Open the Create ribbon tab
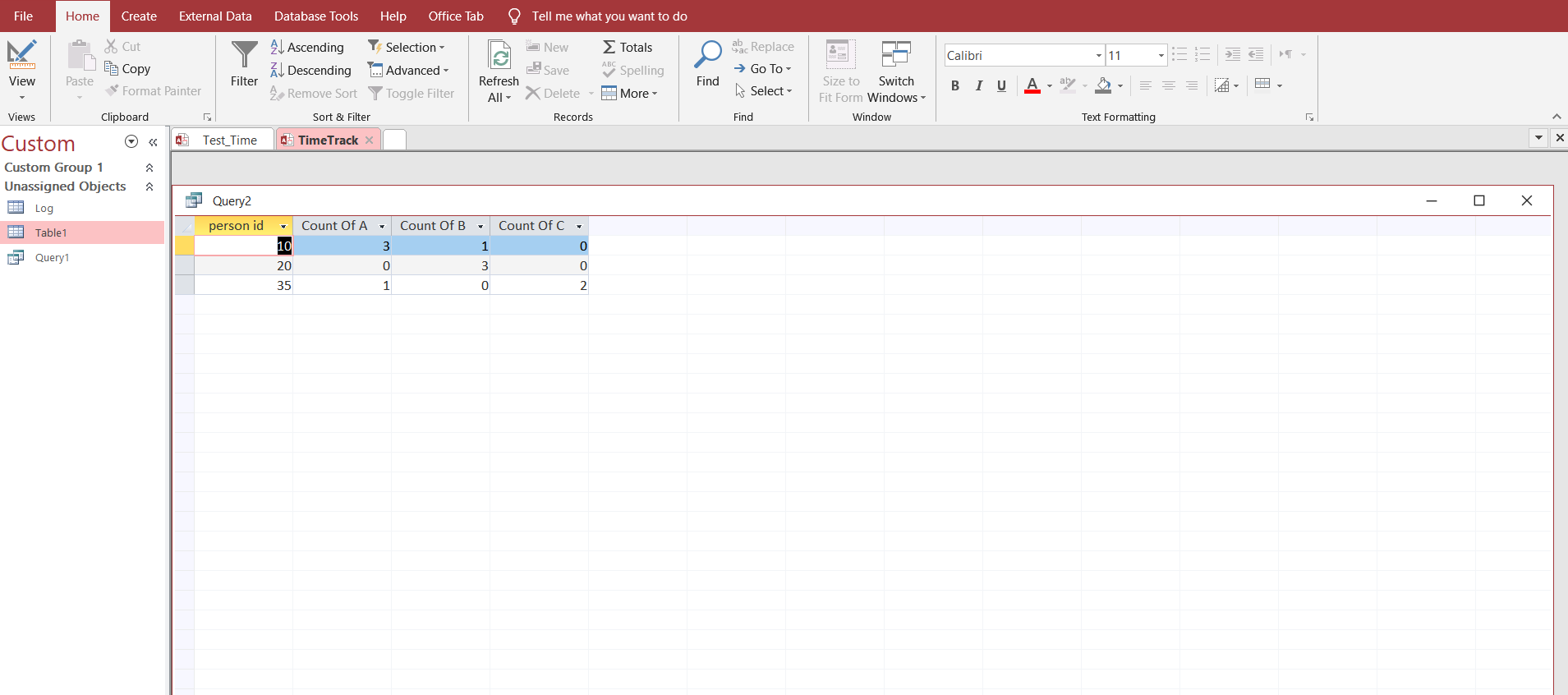 coord(139,16)
